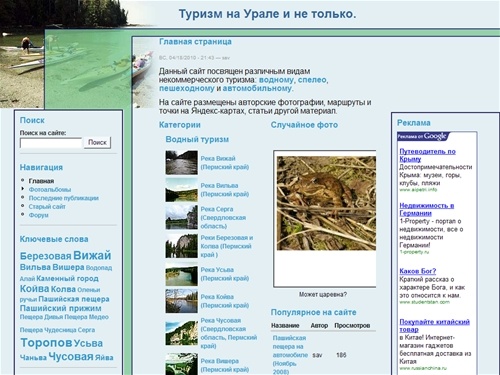500x375 pixels.
Task: Open Река Койва (Пермский край) link
Action: pos(225,301)
